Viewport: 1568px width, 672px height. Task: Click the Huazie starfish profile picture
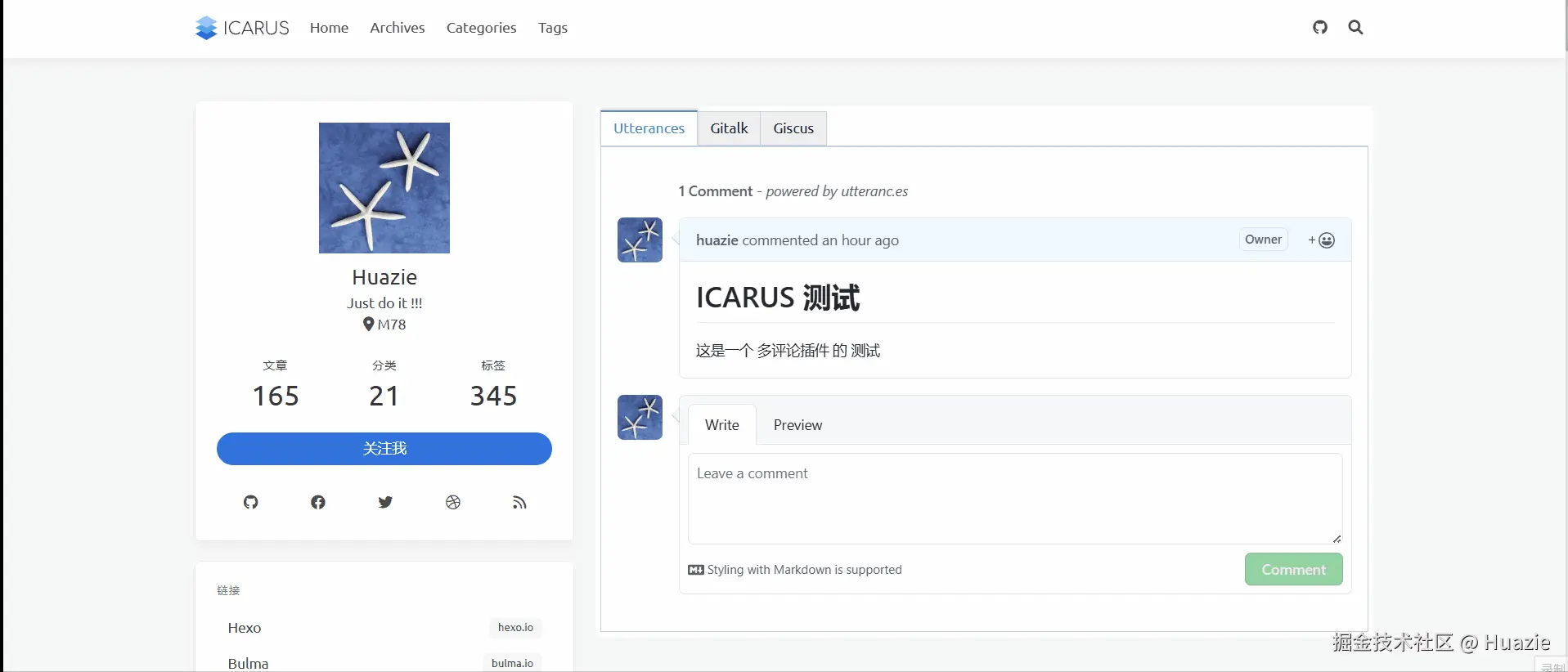[384, 188]
